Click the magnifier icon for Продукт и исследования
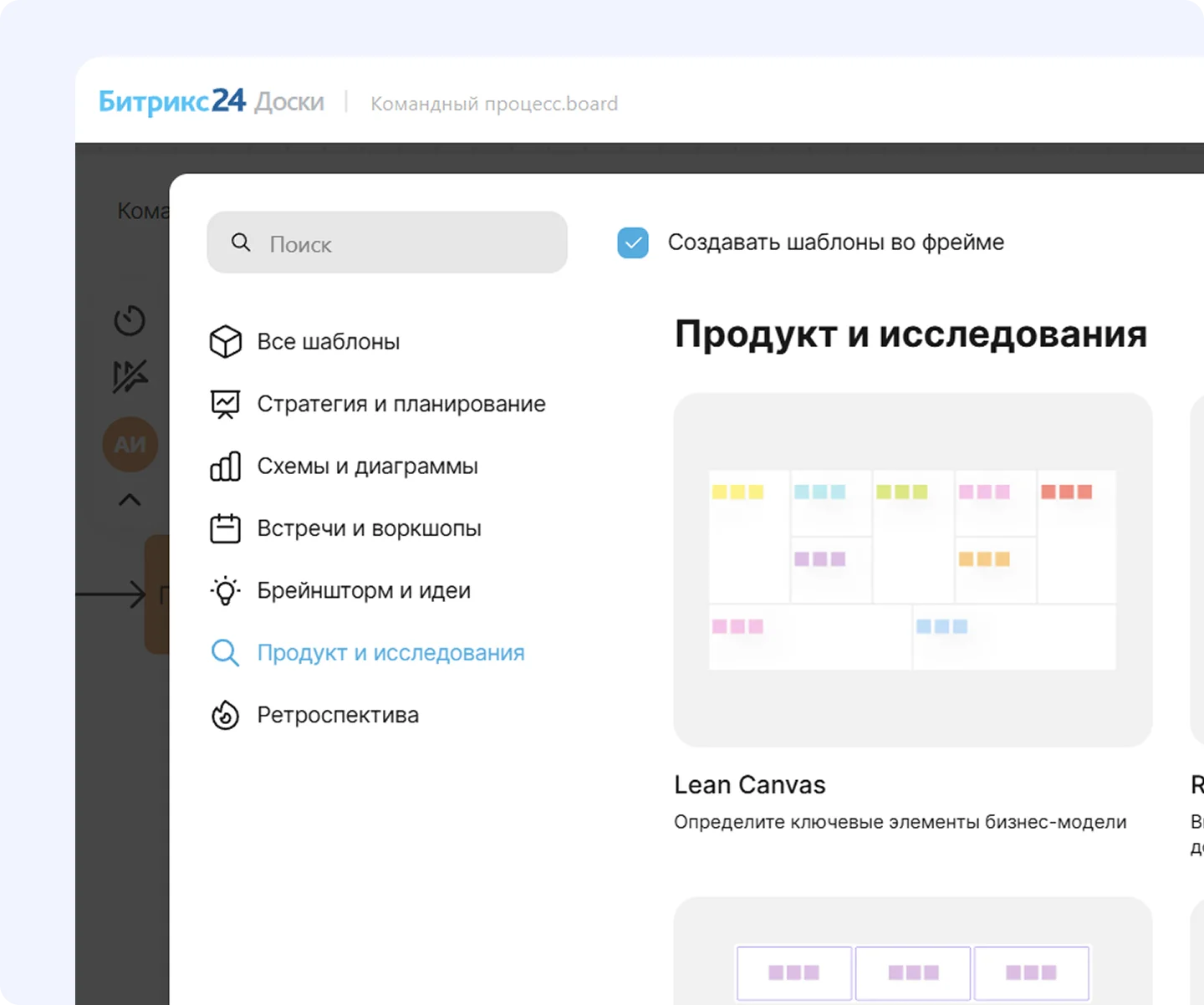This screenshot has height=1005, width=1204. point(225,653)
